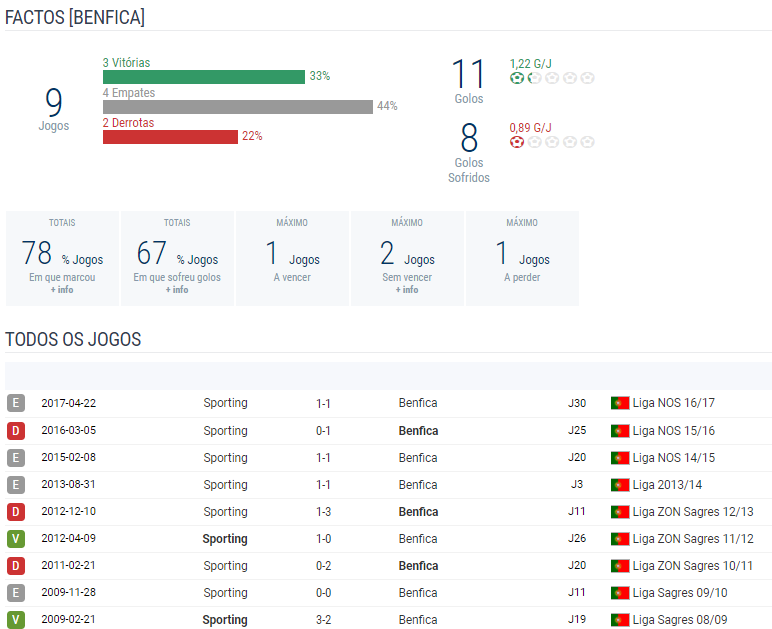The image size is (772, 629).
Task: Open Liga Sagres 08/09 link
Action: [680, 620]
